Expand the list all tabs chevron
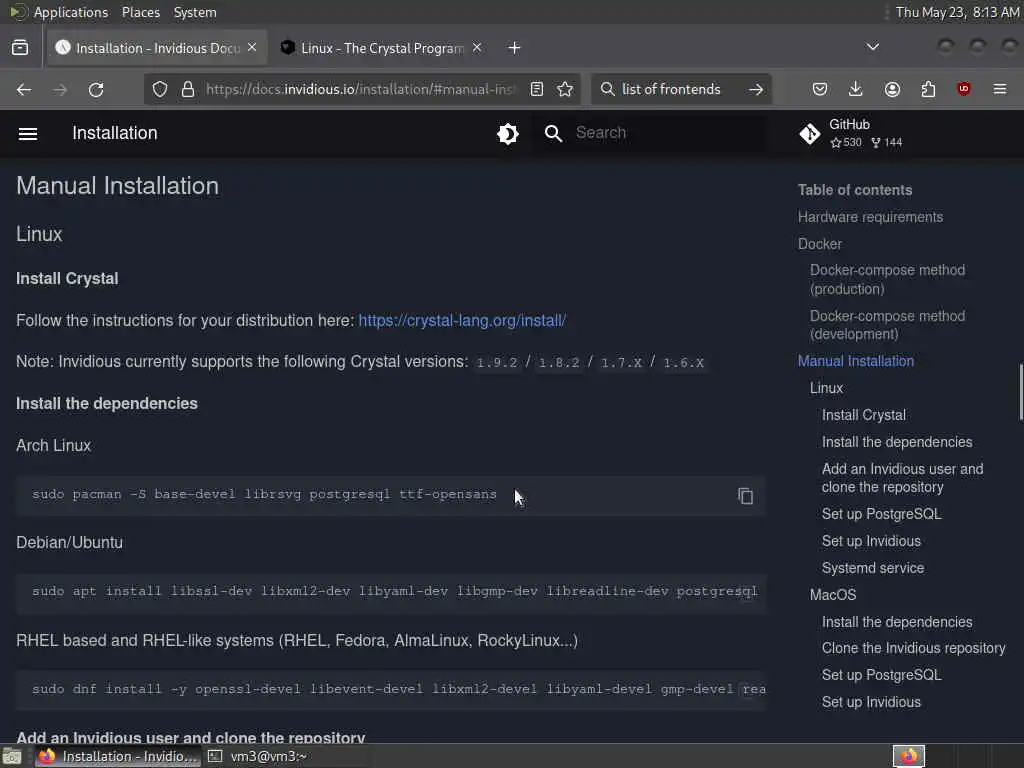Image resolution: width=1024 pixels, height=768 pixels. pos(872,47)
